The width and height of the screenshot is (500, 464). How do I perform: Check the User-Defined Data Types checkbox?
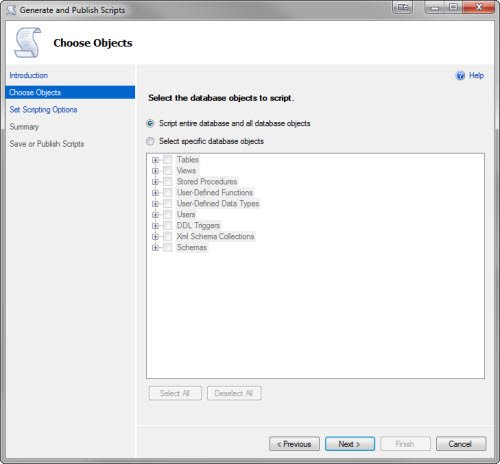[168, 204]
